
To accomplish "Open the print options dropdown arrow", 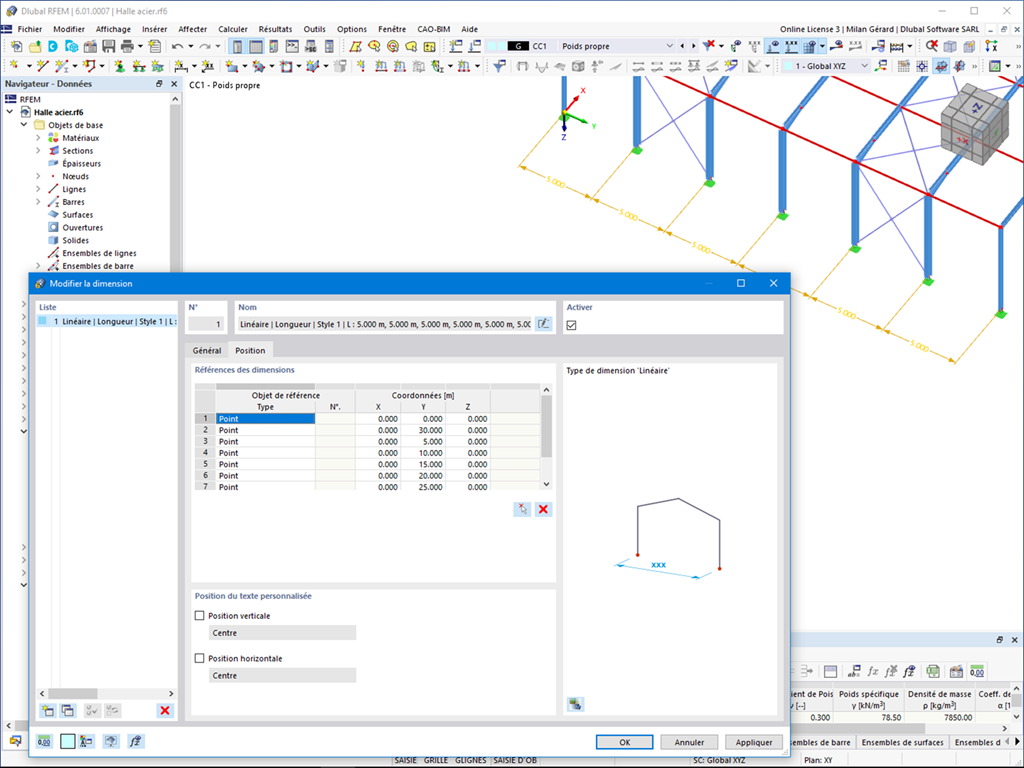I will point(140,46).
